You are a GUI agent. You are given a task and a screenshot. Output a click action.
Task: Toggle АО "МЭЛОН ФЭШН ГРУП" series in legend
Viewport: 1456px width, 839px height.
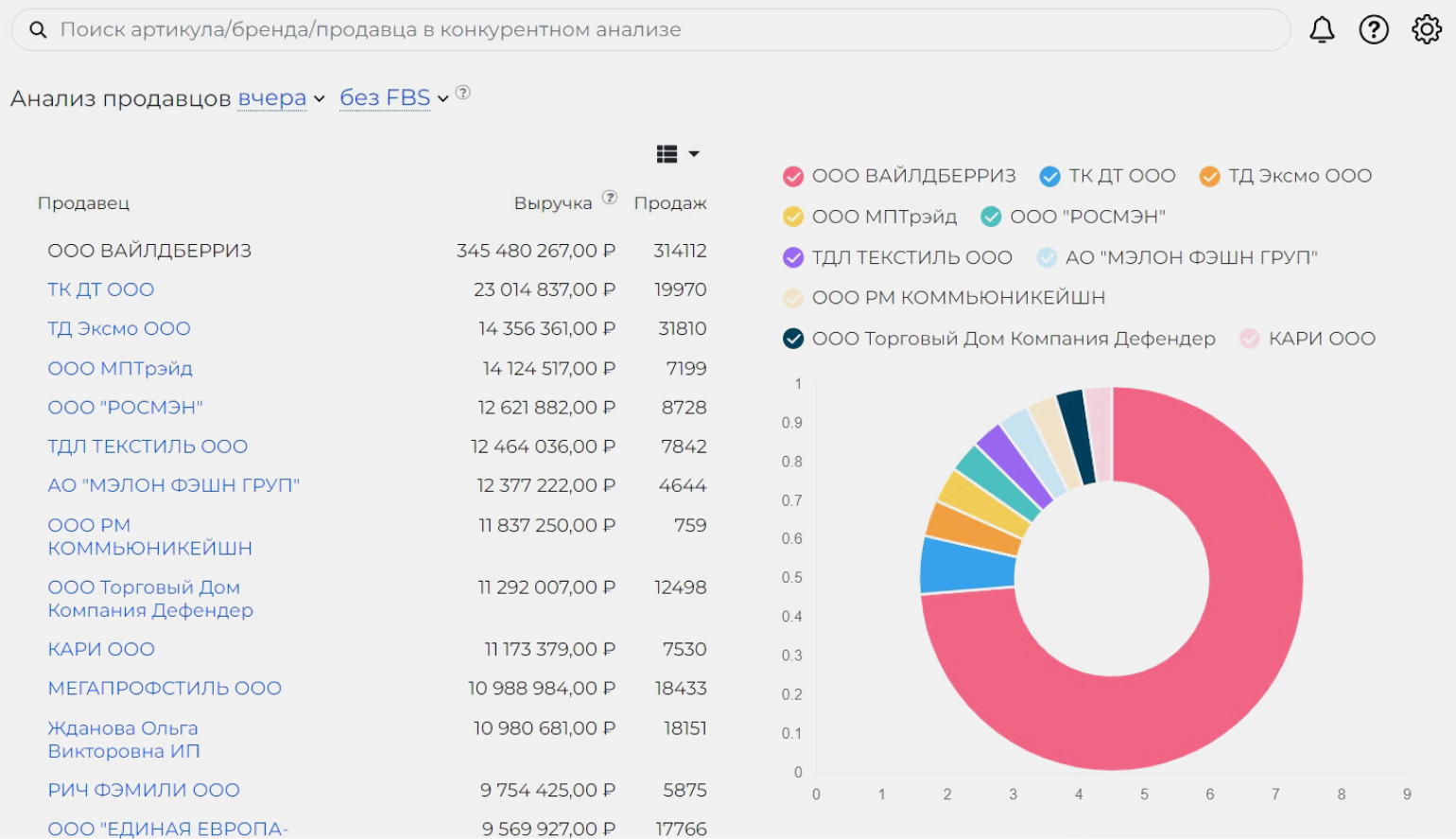[1177, 257]
